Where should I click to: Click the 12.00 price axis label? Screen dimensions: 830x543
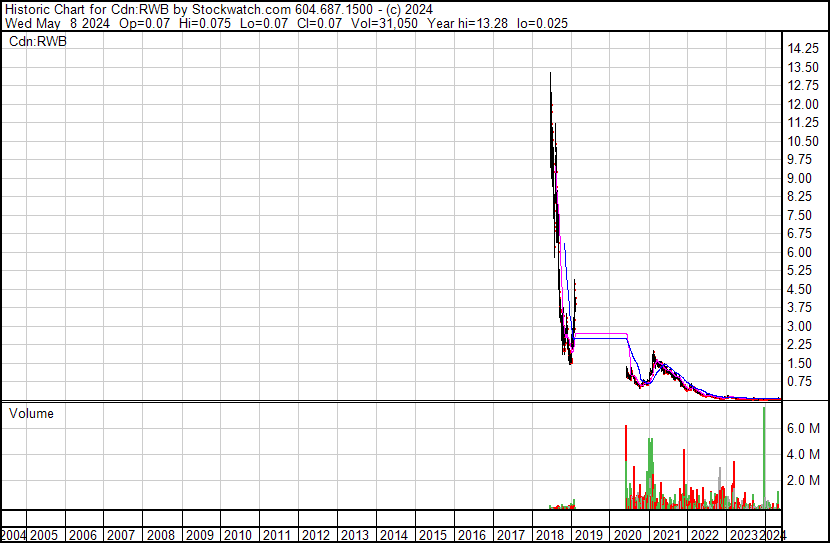[x=803, y=104]
